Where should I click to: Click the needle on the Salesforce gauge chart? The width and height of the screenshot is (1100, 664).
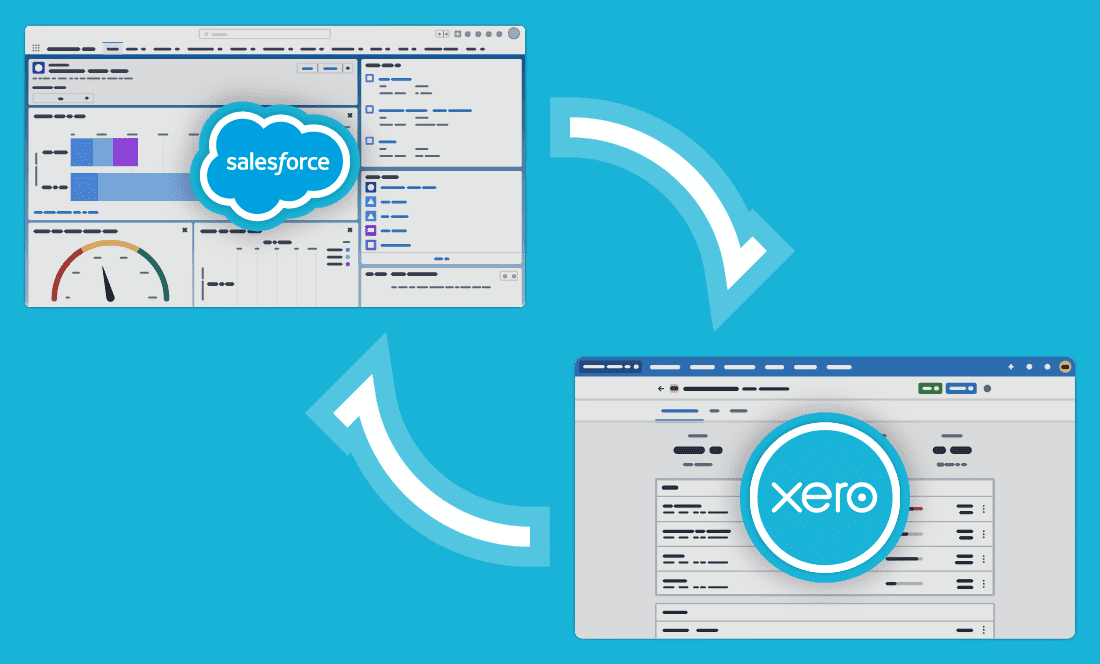click(107, 283)
